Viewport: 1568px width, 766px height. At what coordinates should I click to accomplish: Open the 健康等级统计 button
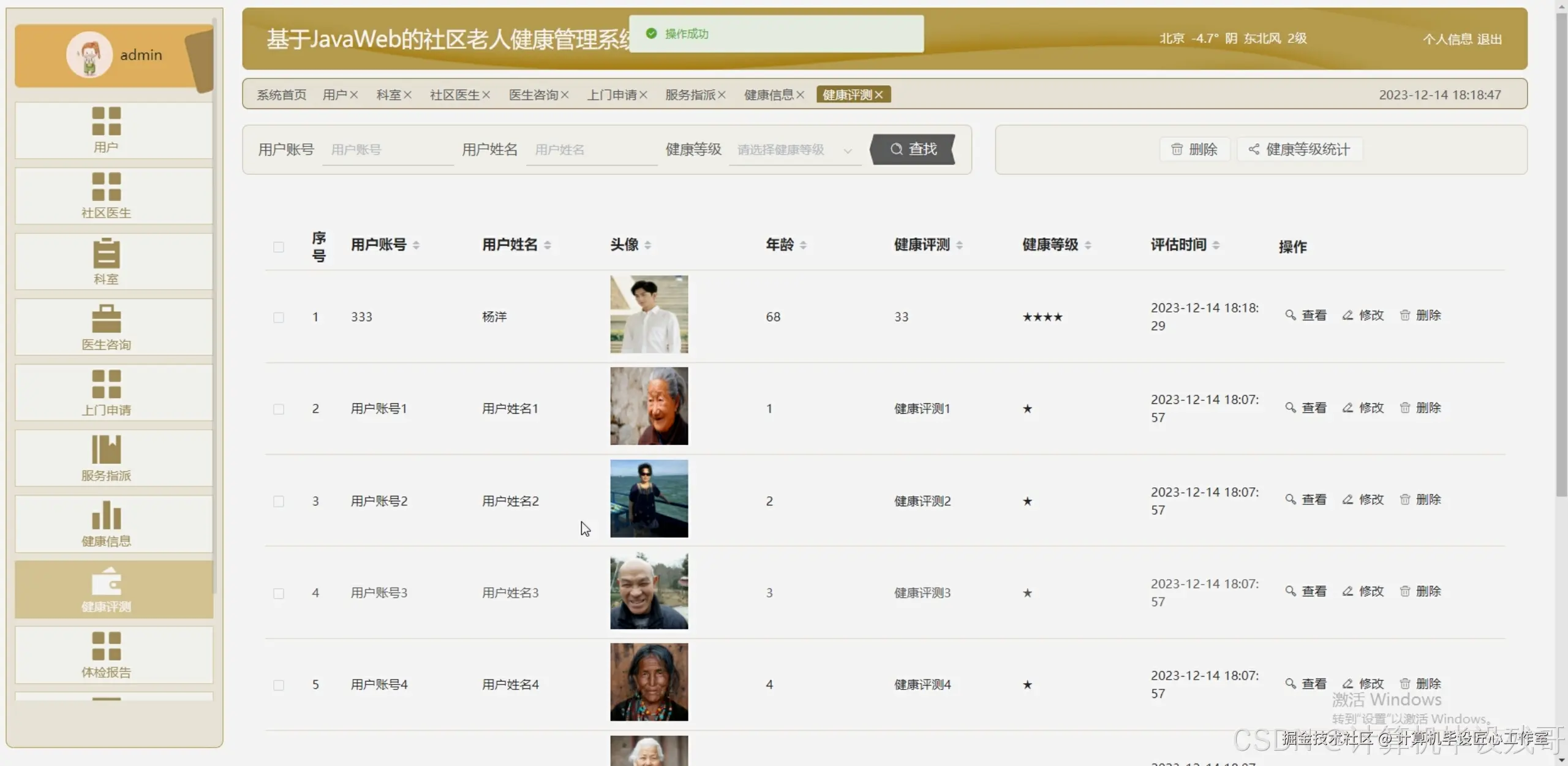coord(1299,150)
